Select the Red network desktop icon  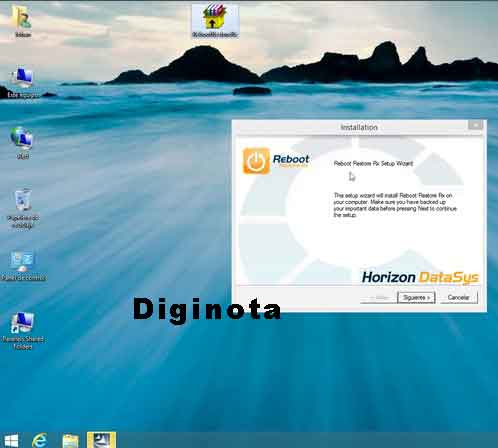[x=22, y=143]
